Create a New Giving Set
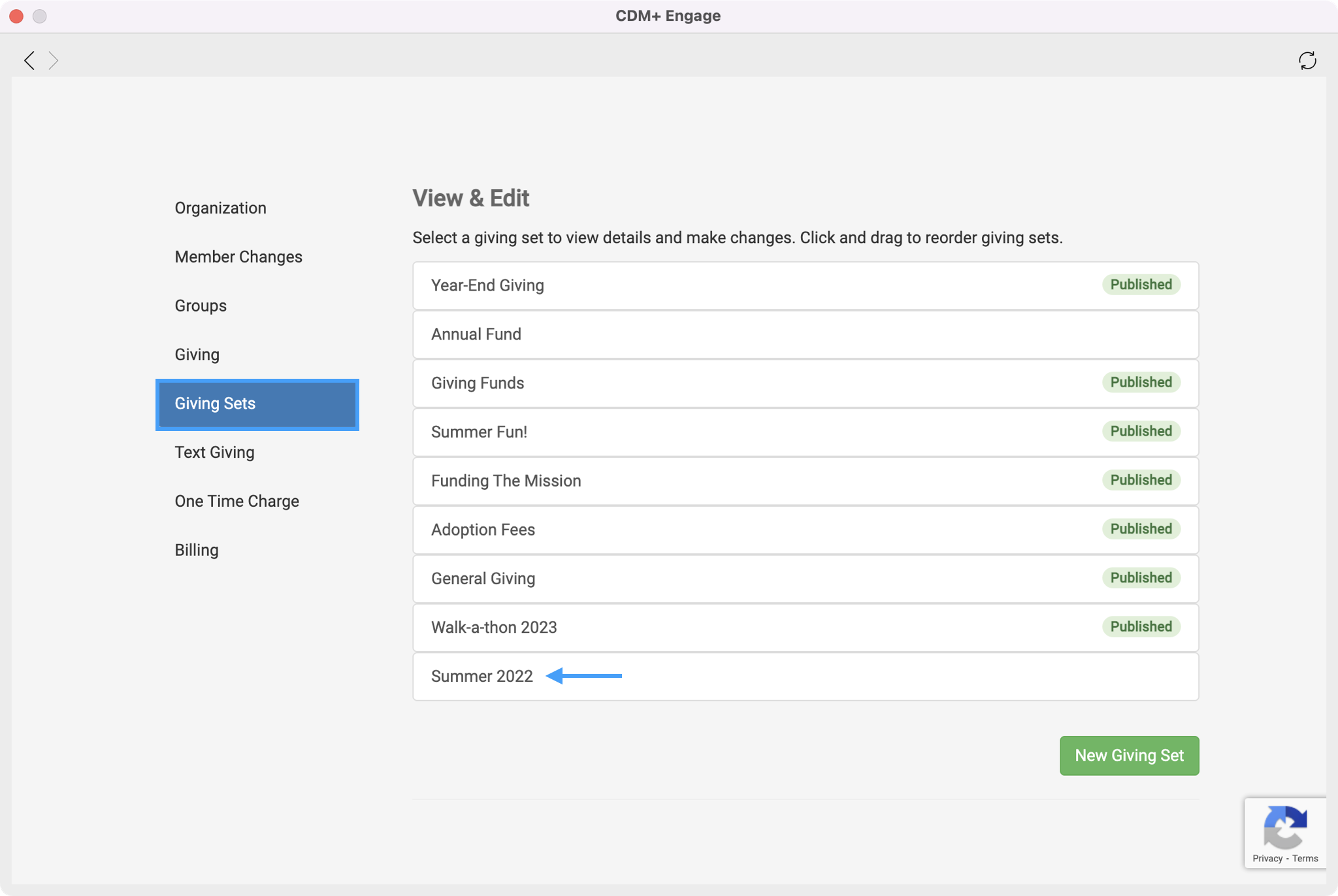This screenshot has height=896, width=1338. (1129, 756)
